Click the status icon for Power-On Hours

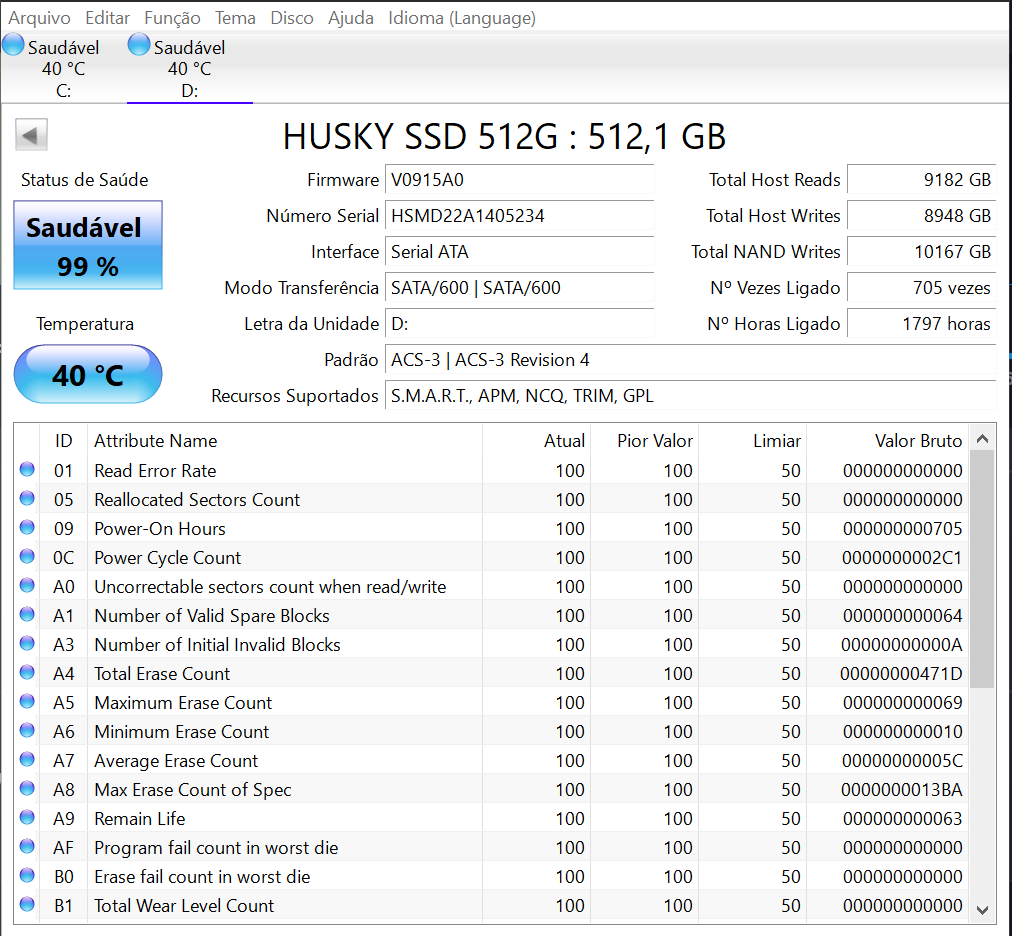click(27, 527)
